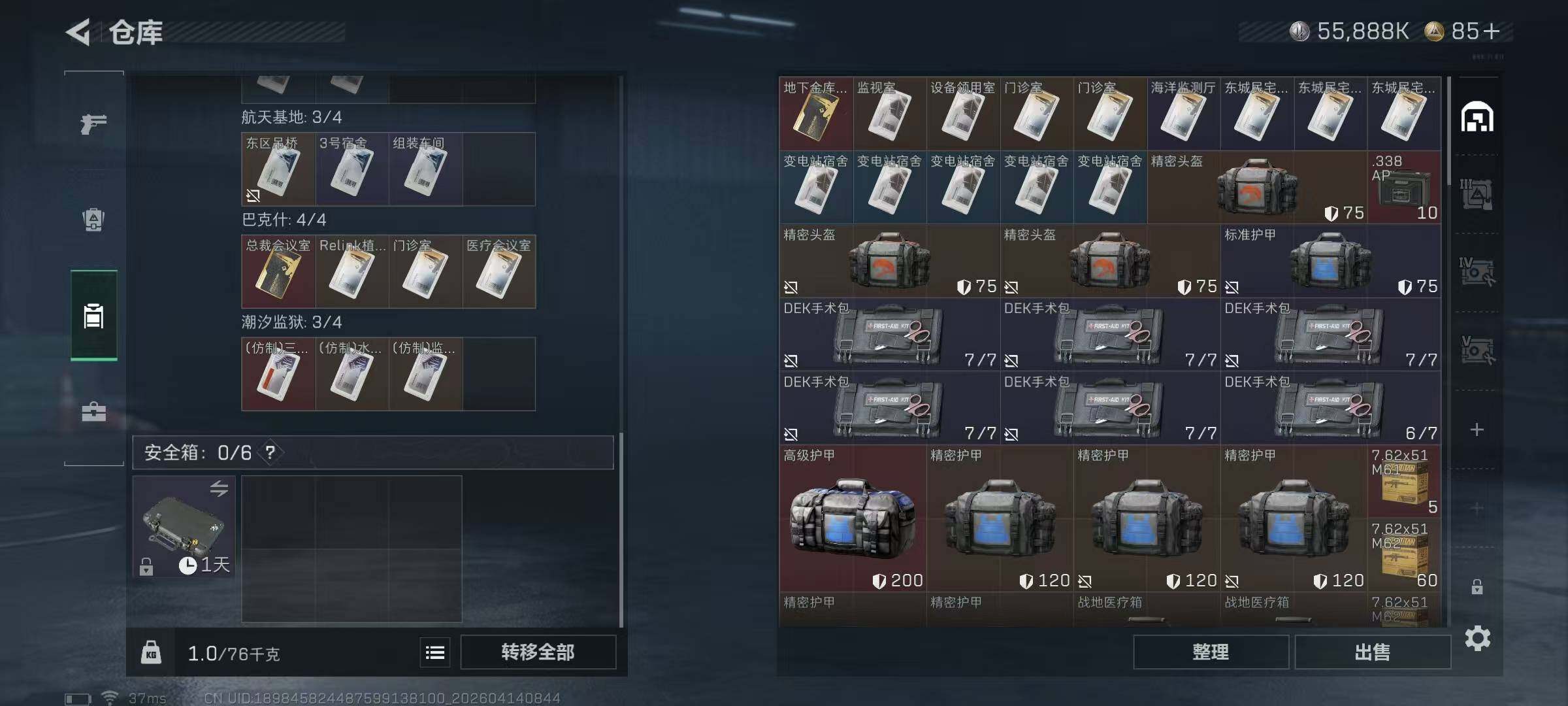Screen dimensions: 1568x706
Task: Go back using the arrow beside 仓库
Action: [x=78, y=32]
